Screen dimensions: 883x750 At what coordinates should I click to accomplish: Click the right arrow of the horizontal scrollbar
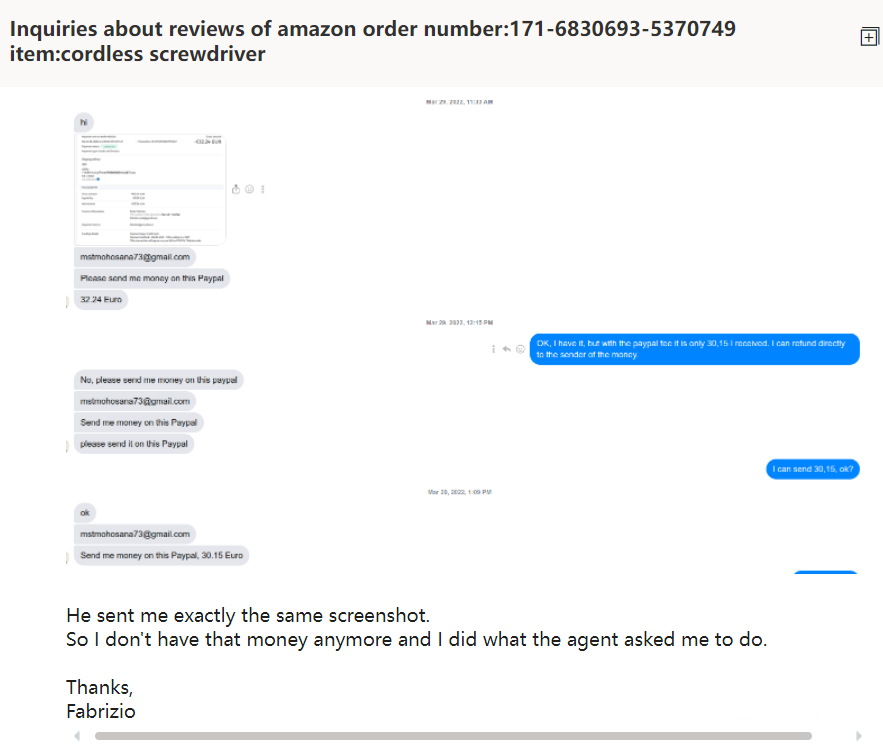pyautogui.click(x=858, y=736)
